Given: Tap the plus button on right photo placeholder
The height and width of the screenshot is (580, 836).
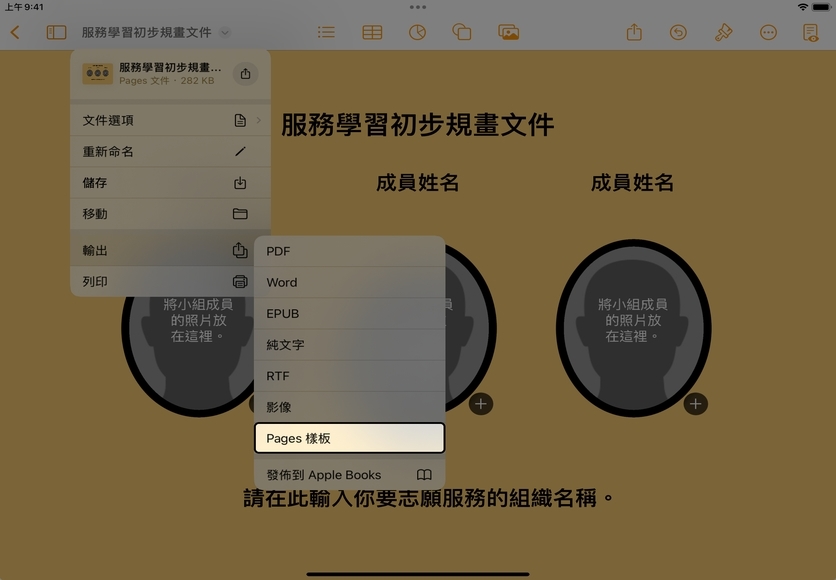Looking at the screenshot, I should 695,404.
